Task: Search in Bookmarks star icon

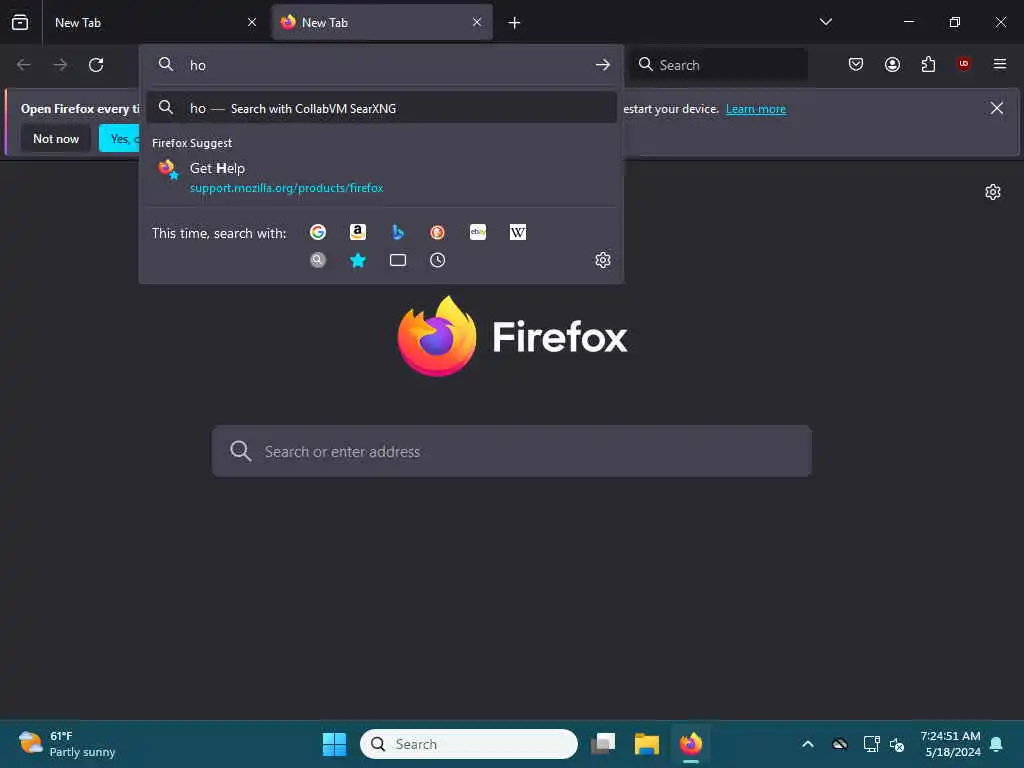Action: (x=358, y=260)
